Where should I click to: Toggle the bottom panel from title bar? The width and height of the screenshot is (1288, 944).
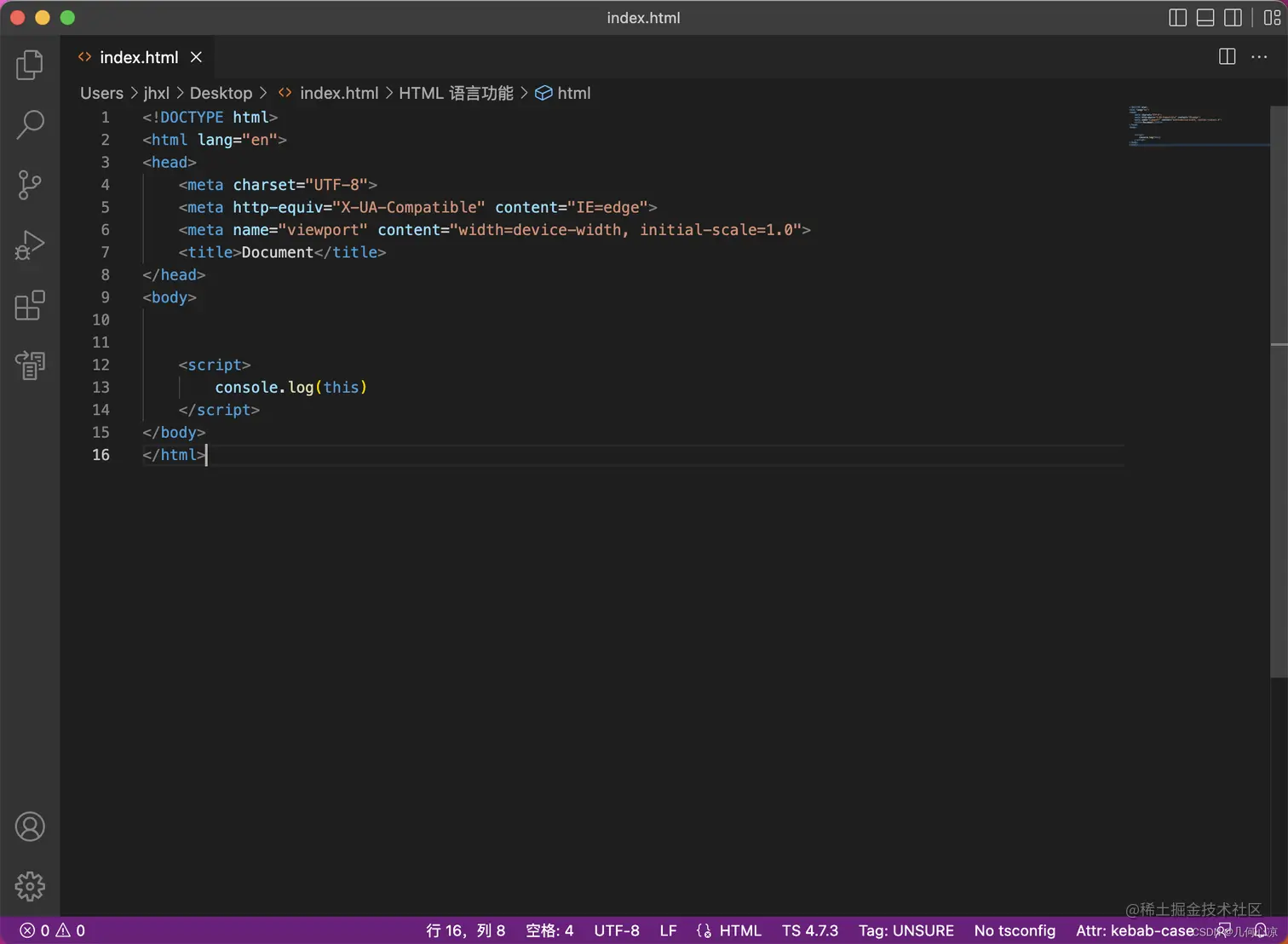pos(1205,18)
